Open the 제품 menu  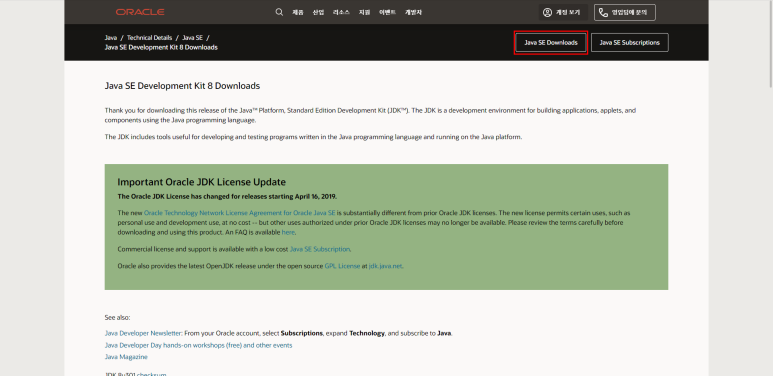(x=298, y=12)
